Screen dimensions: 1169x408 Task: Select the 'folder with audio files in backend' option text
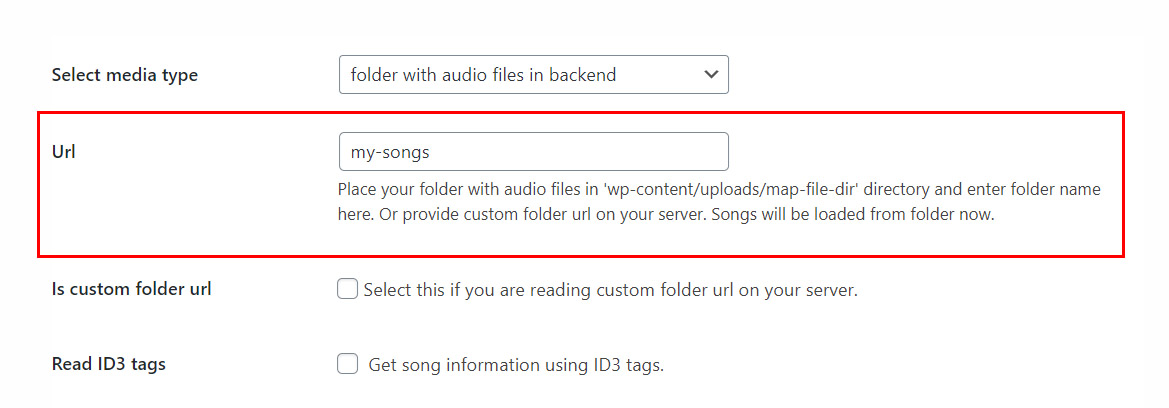coord(483,75)
